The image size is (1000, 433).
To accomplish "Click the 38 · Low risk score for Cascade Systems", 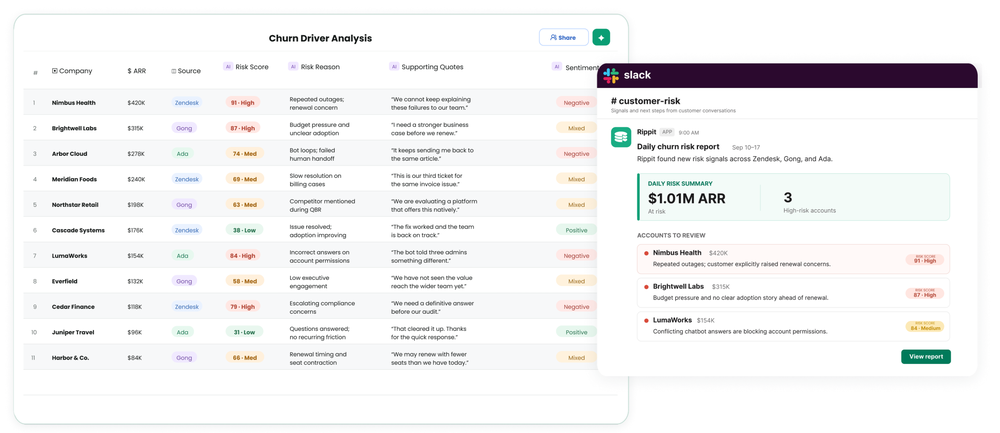I will point(244,230).
